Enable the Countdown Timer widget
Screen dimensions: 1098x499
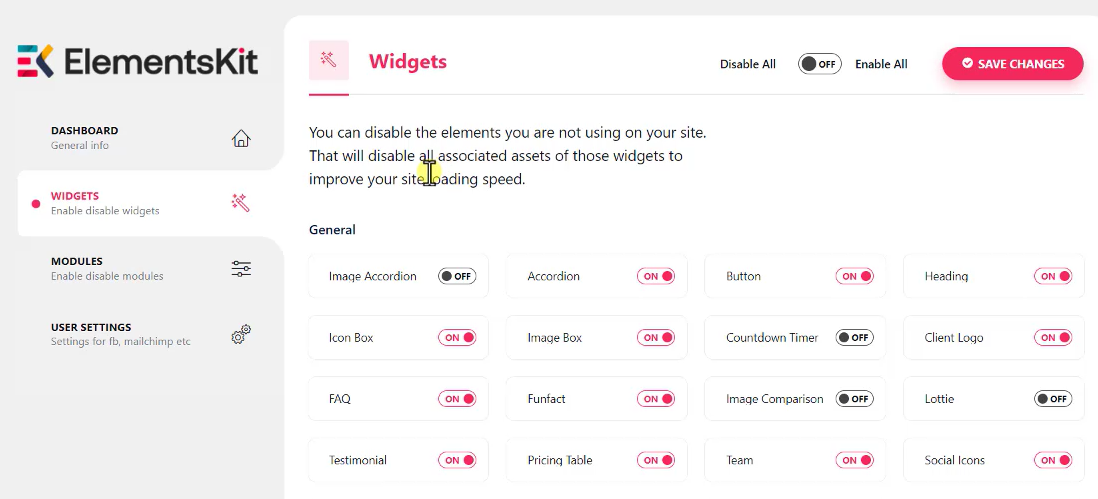854,338
